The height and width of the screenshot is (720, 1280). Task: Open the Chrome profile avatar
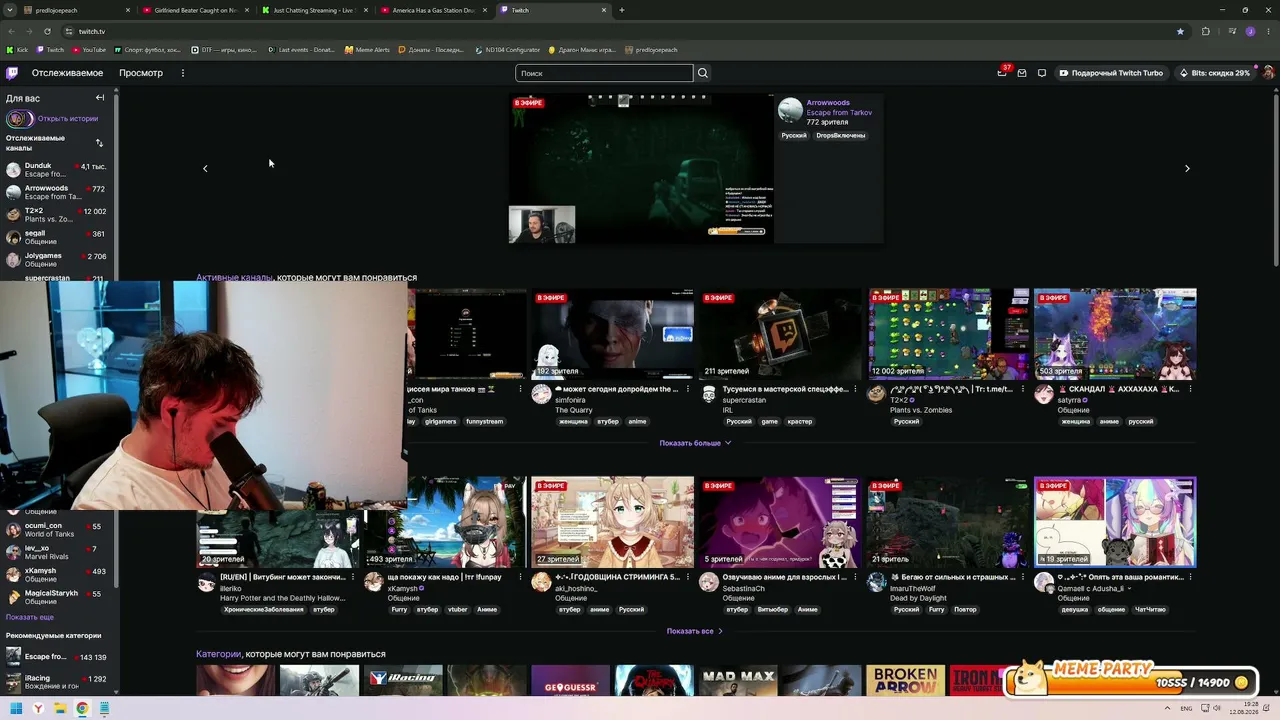click(x=1251, y=31)
